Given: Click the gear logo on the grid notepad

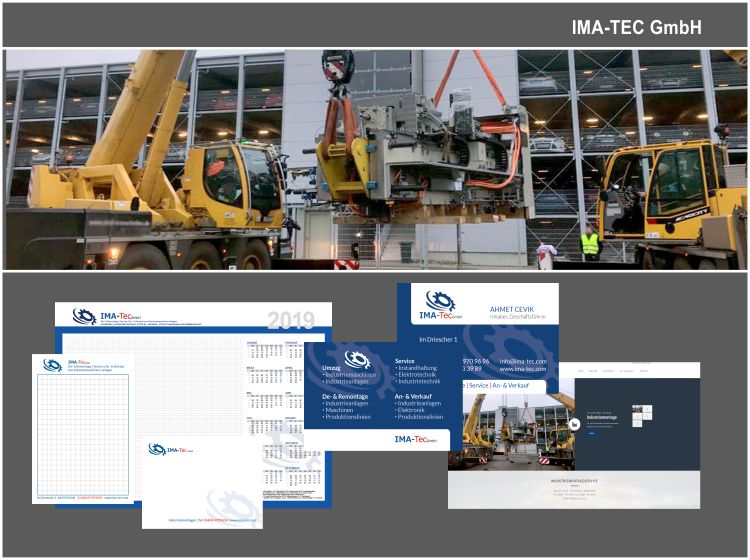Looking at the screenshot, I should (x=51, y=365).
